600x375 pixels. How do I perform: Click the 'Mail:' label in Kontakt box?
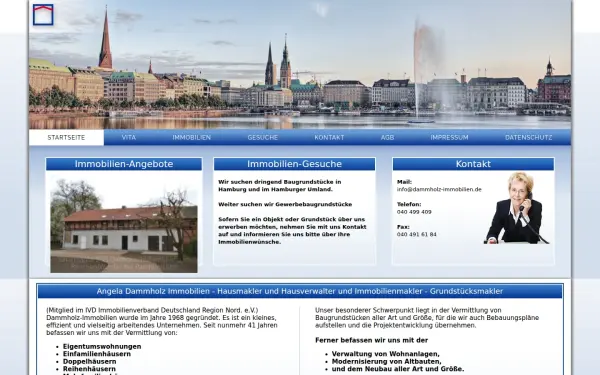[x=404, y=182]
